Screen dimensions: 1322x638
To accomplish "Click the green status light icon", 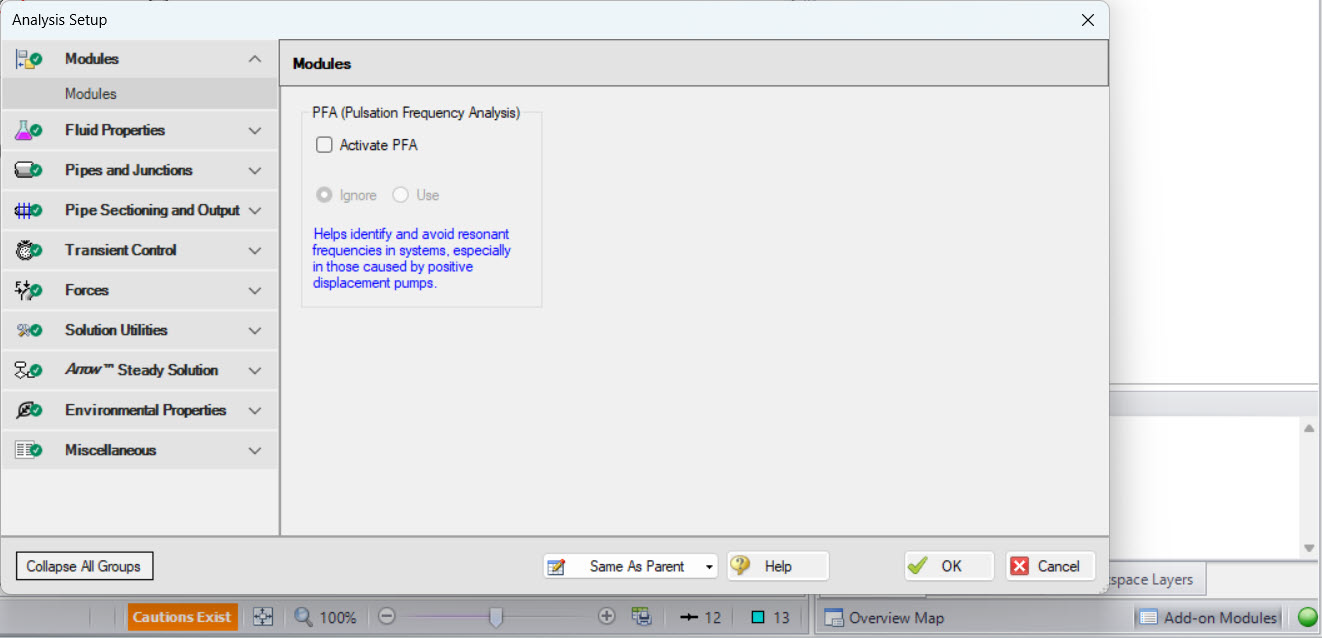I will tap(1308, 617).
